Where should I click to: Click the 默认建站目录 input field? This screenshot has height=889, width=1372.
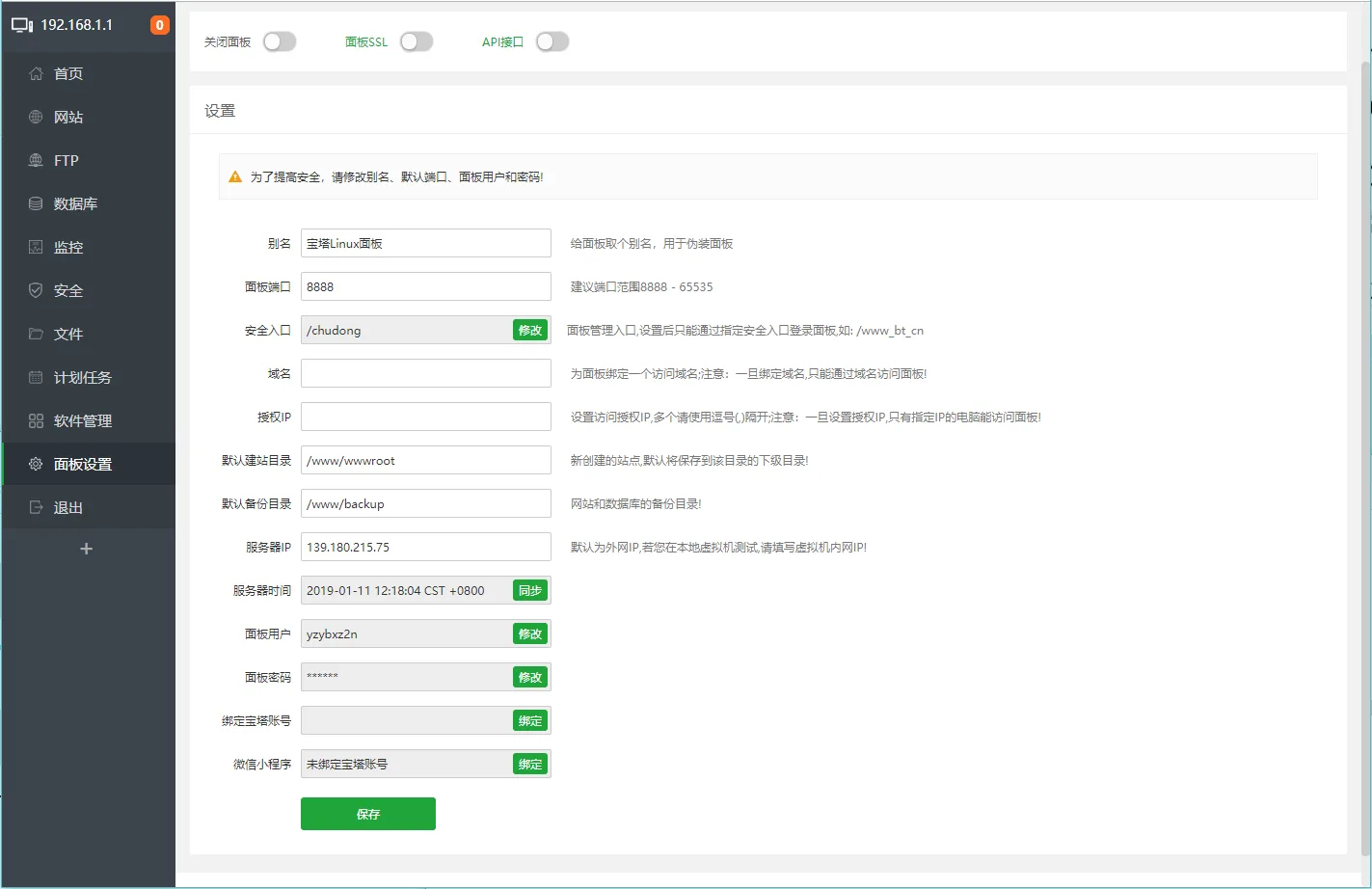tap(426, 460)
